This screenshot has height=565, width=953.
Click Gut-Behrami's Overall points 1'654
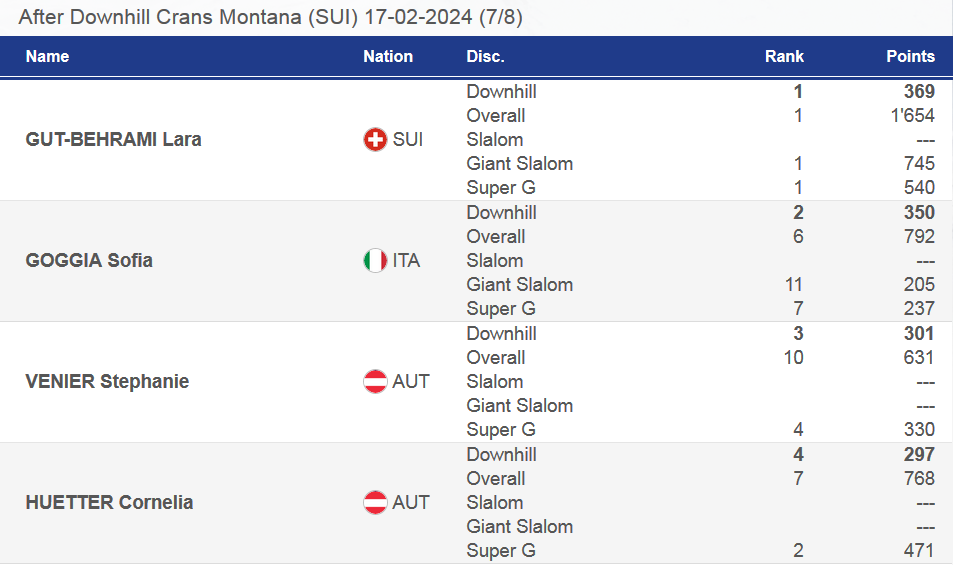(x=912, y=116)
